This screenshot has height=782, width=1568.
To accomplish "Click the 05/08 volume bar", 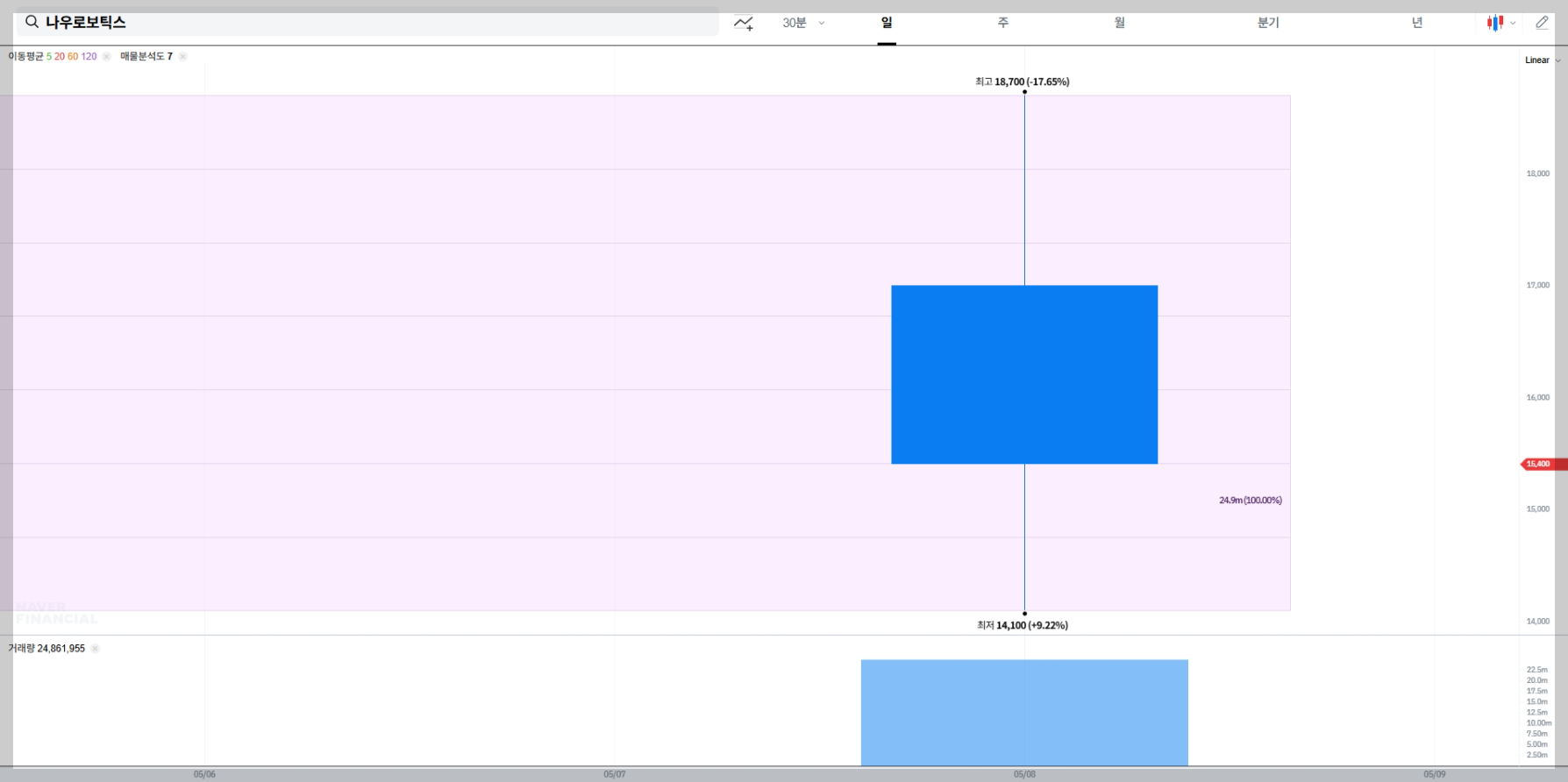I will coord(1024,713).
